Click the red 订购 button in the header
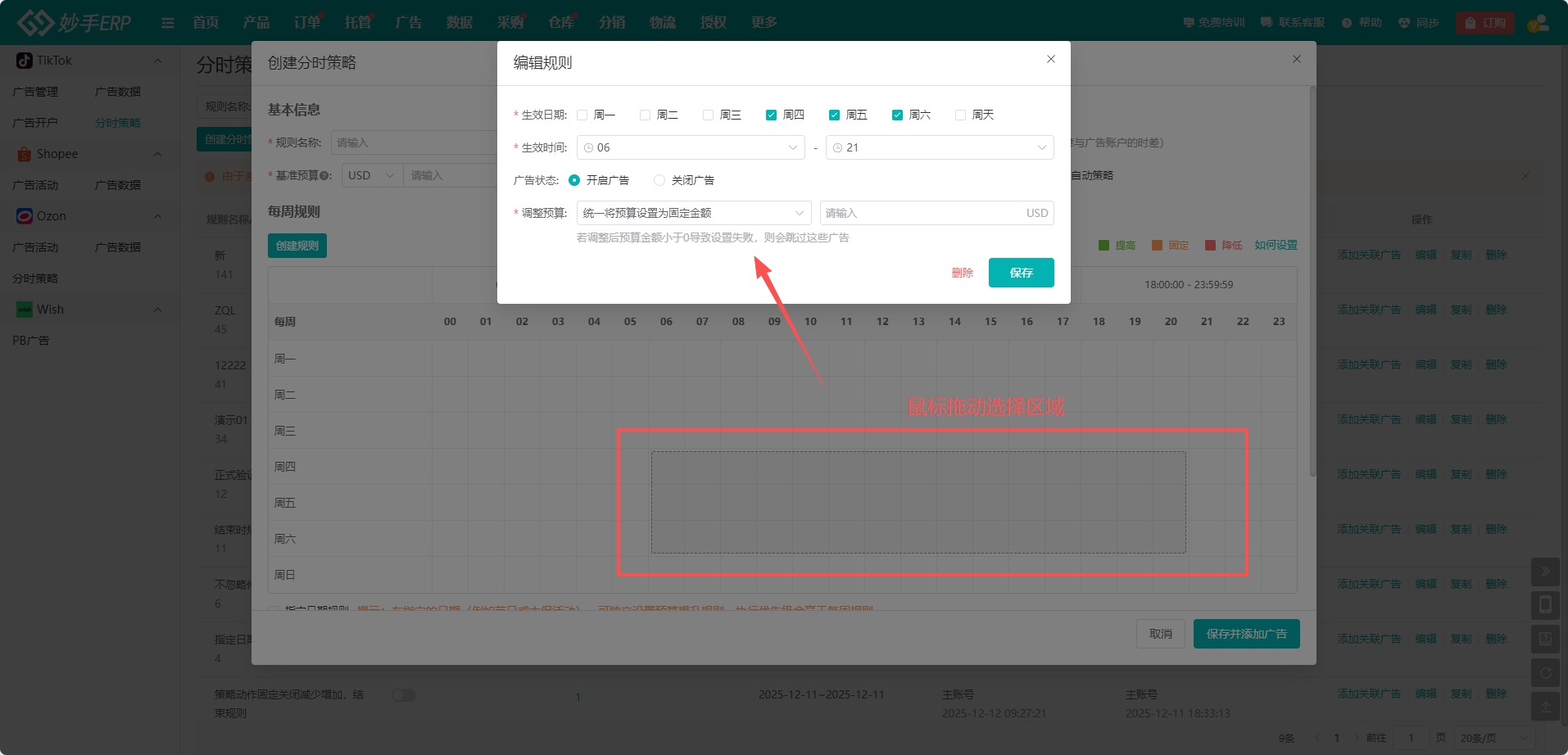This screenshot has width=1568, height=755. [1485, 23]
